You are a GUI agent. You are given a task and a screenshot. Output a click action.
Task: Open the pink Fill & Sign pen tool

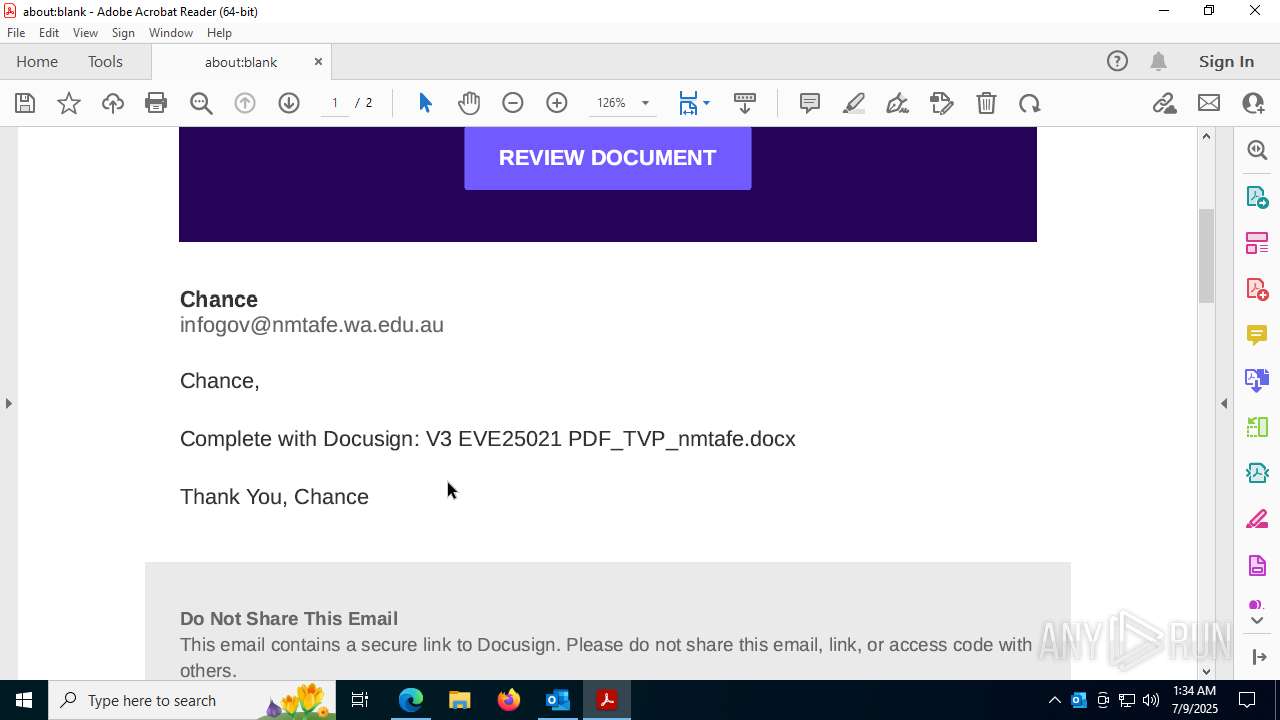[1257, 520]
